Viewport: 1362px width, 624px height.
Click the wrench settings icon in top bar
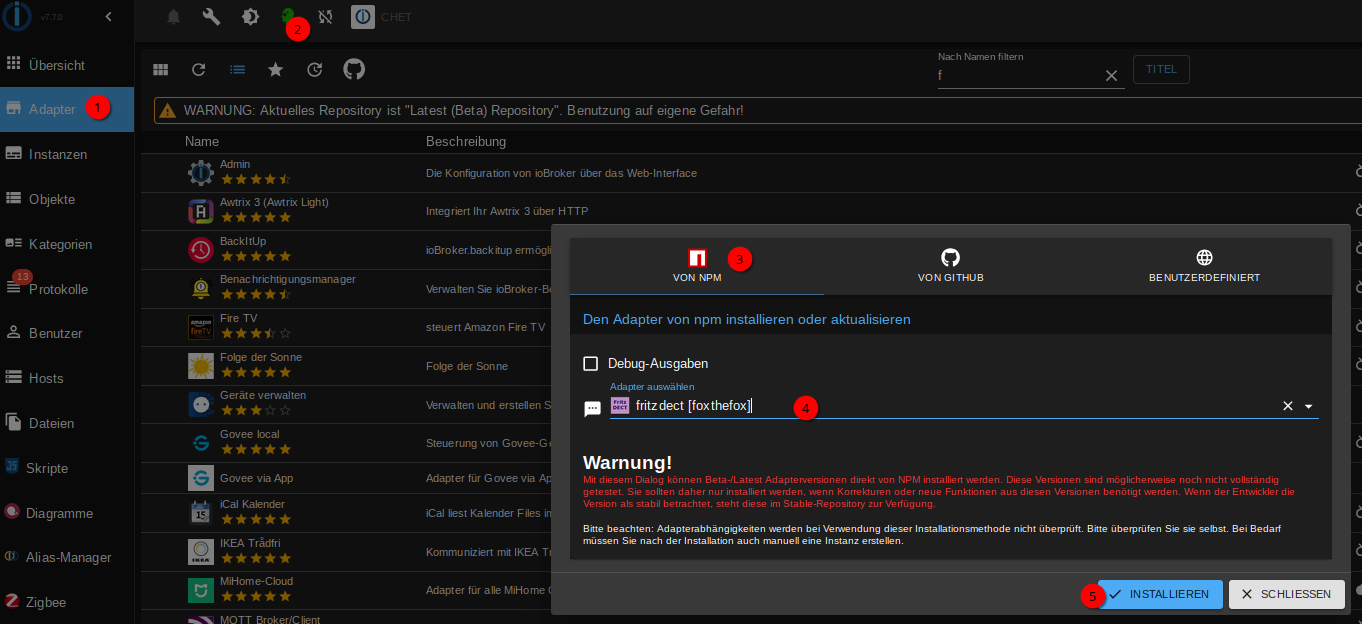click(211, 17)
